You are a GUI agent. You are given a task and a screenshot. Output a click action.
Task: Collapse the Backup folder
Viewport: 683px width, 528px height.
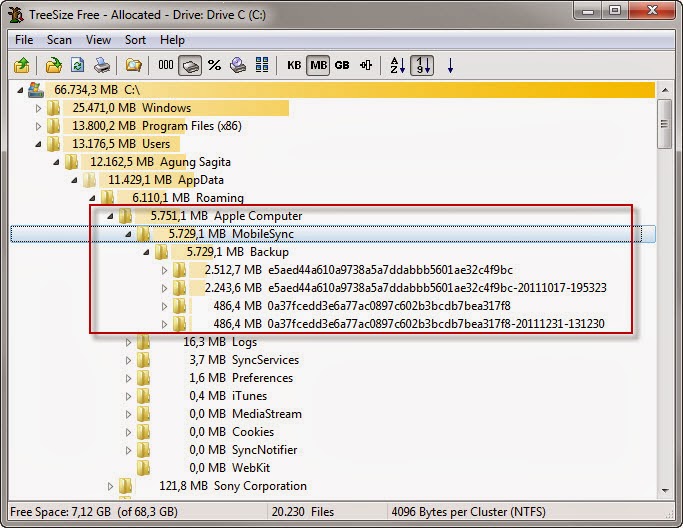pyautogui.click(x=146, y=252)
